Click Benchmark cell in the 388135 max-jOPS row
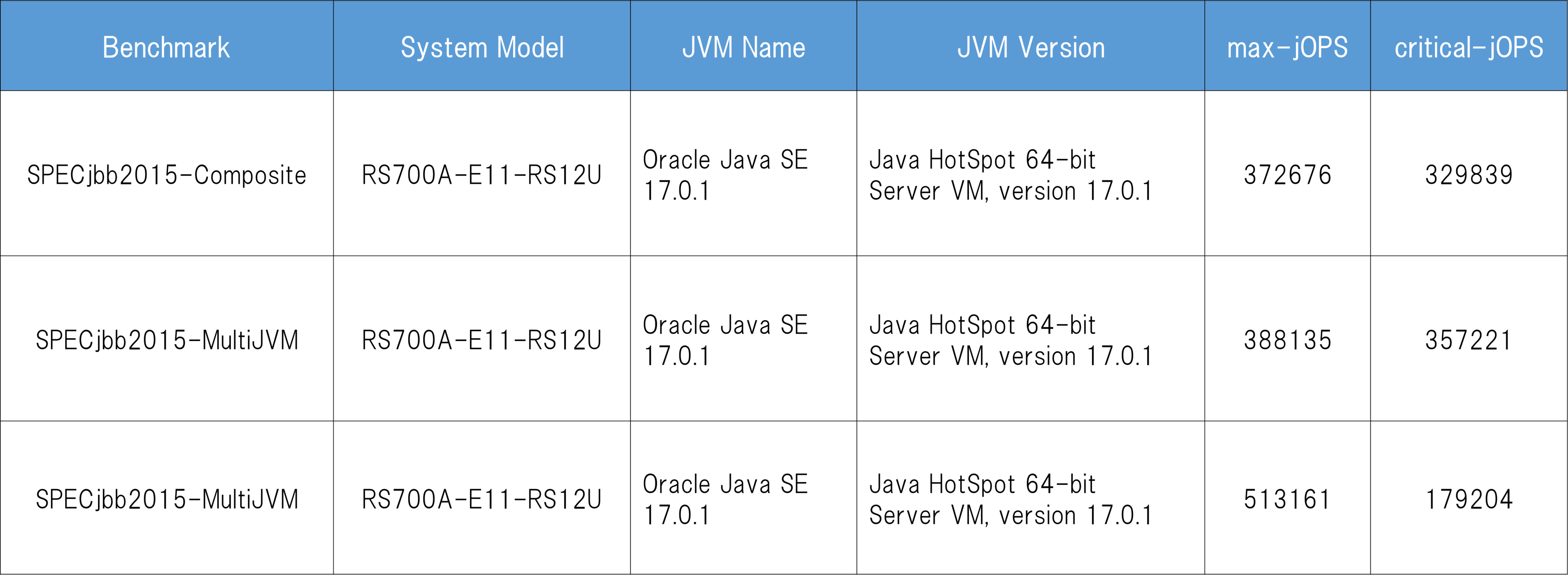This screenshot has width=1568, height=575. [x=166, y=340]
